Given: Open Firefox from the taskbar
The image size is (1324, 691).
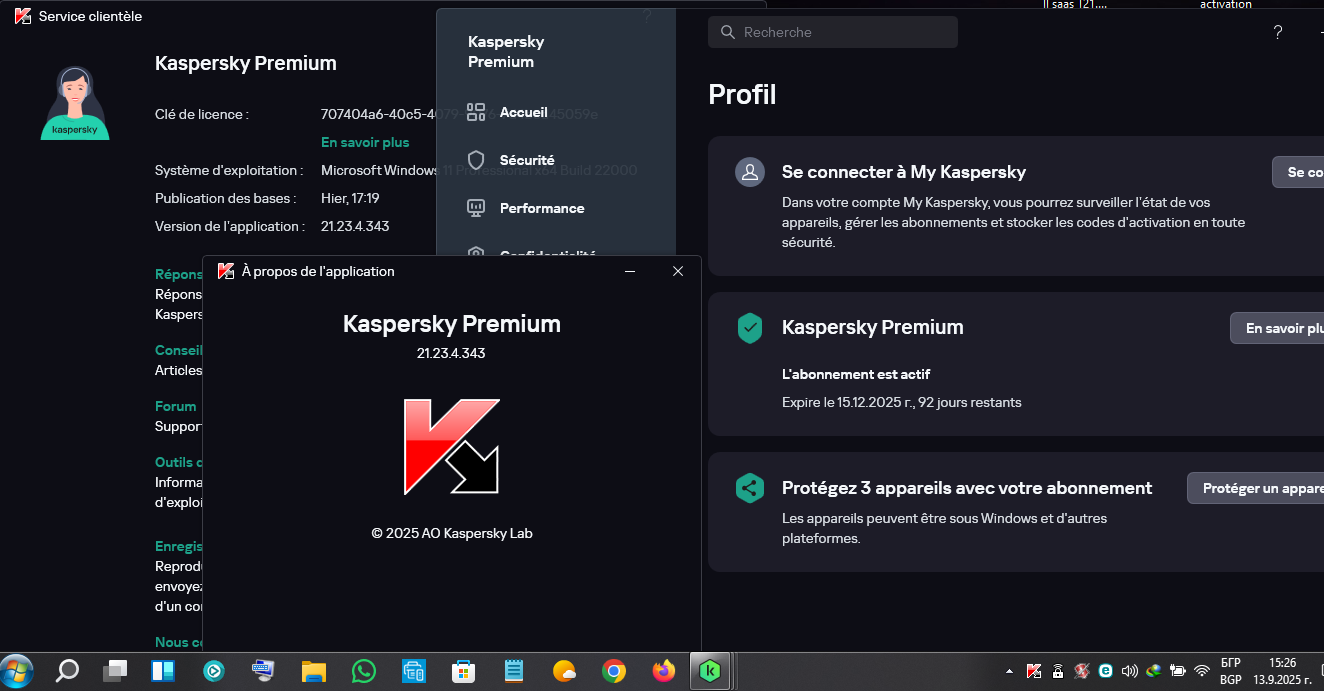Looking at the screenshot, I should (x=664, y=671).
